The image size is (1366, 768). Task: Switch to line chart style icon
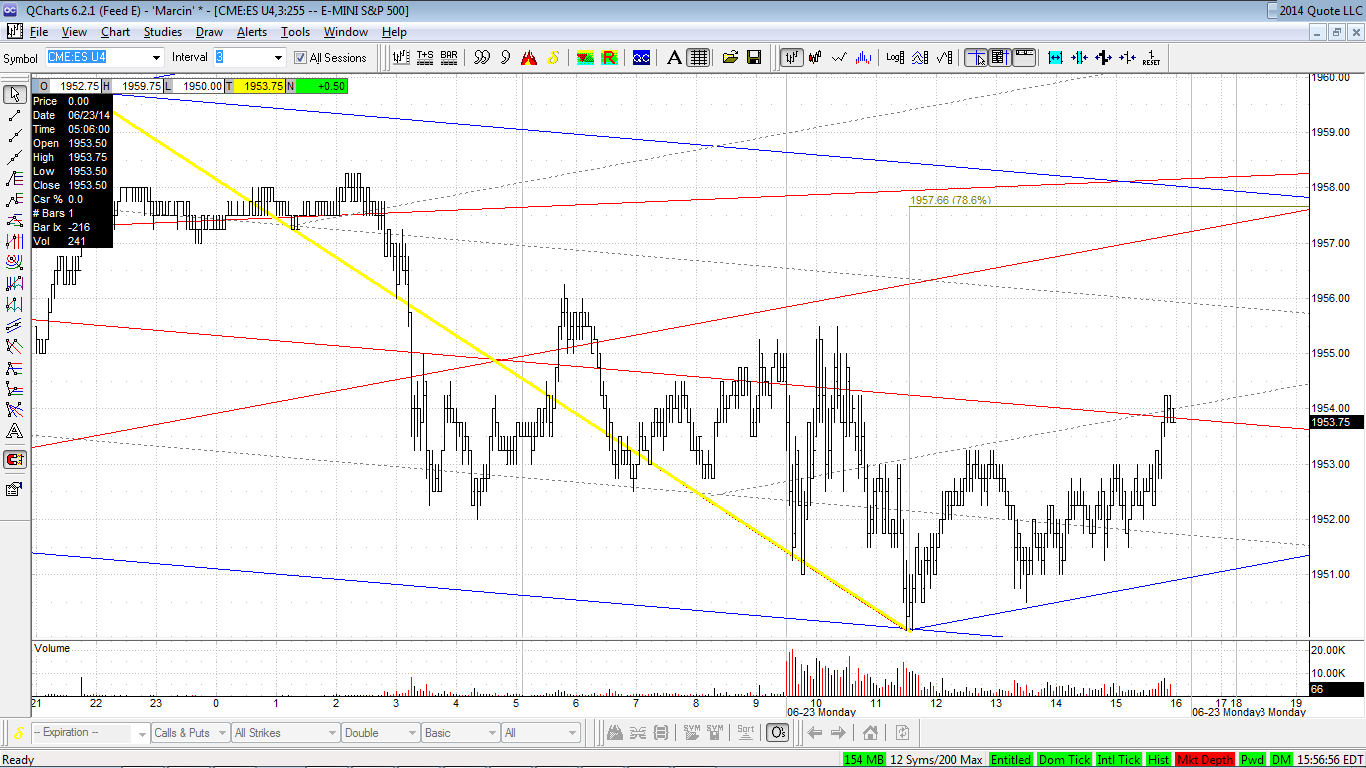coord(840,58)
